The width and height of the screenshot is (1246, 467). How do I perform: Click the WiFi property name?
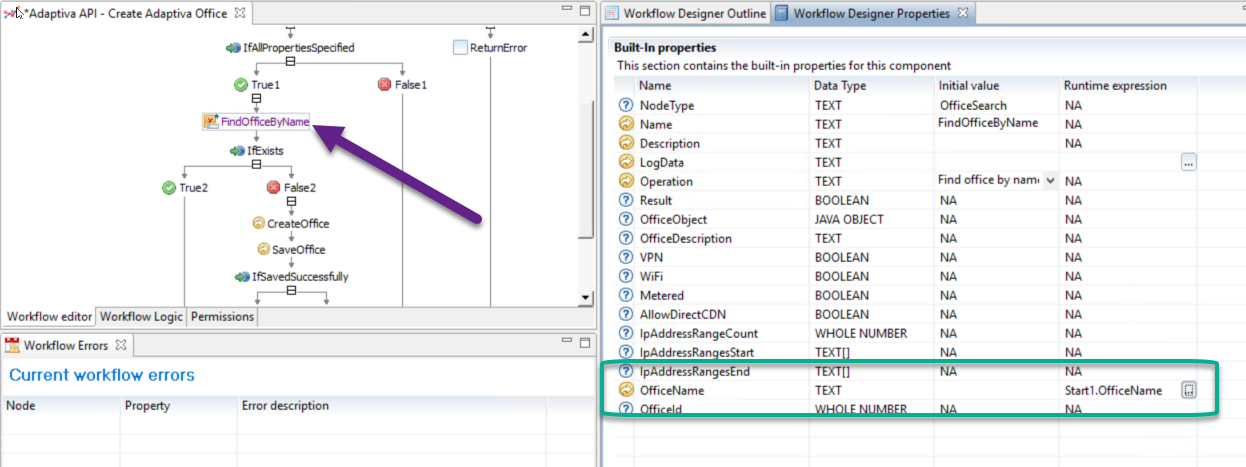pos(652,276)
